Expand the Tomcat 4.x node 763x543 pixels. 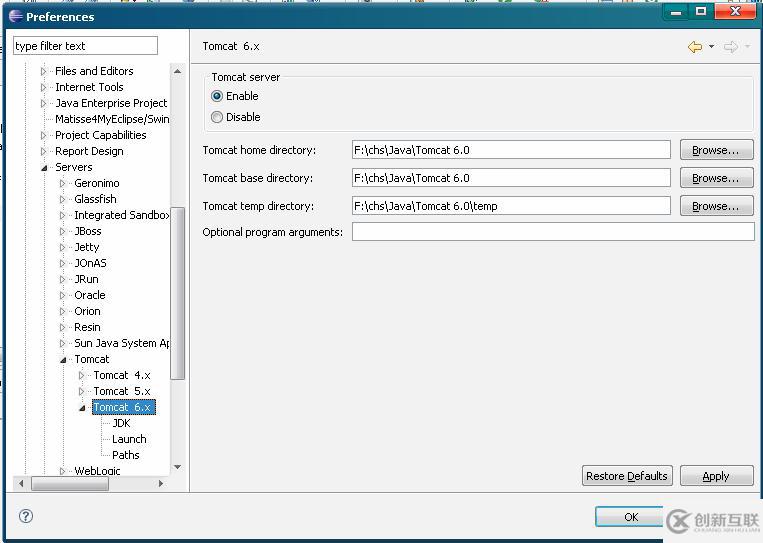(81, 376)
